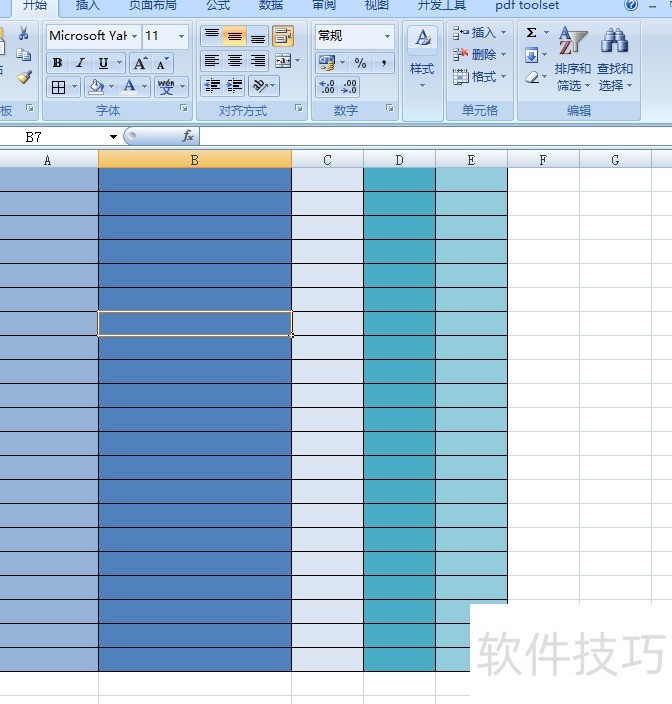Align text to top
This screenshot has width=672, height=704.
(212, 36)
